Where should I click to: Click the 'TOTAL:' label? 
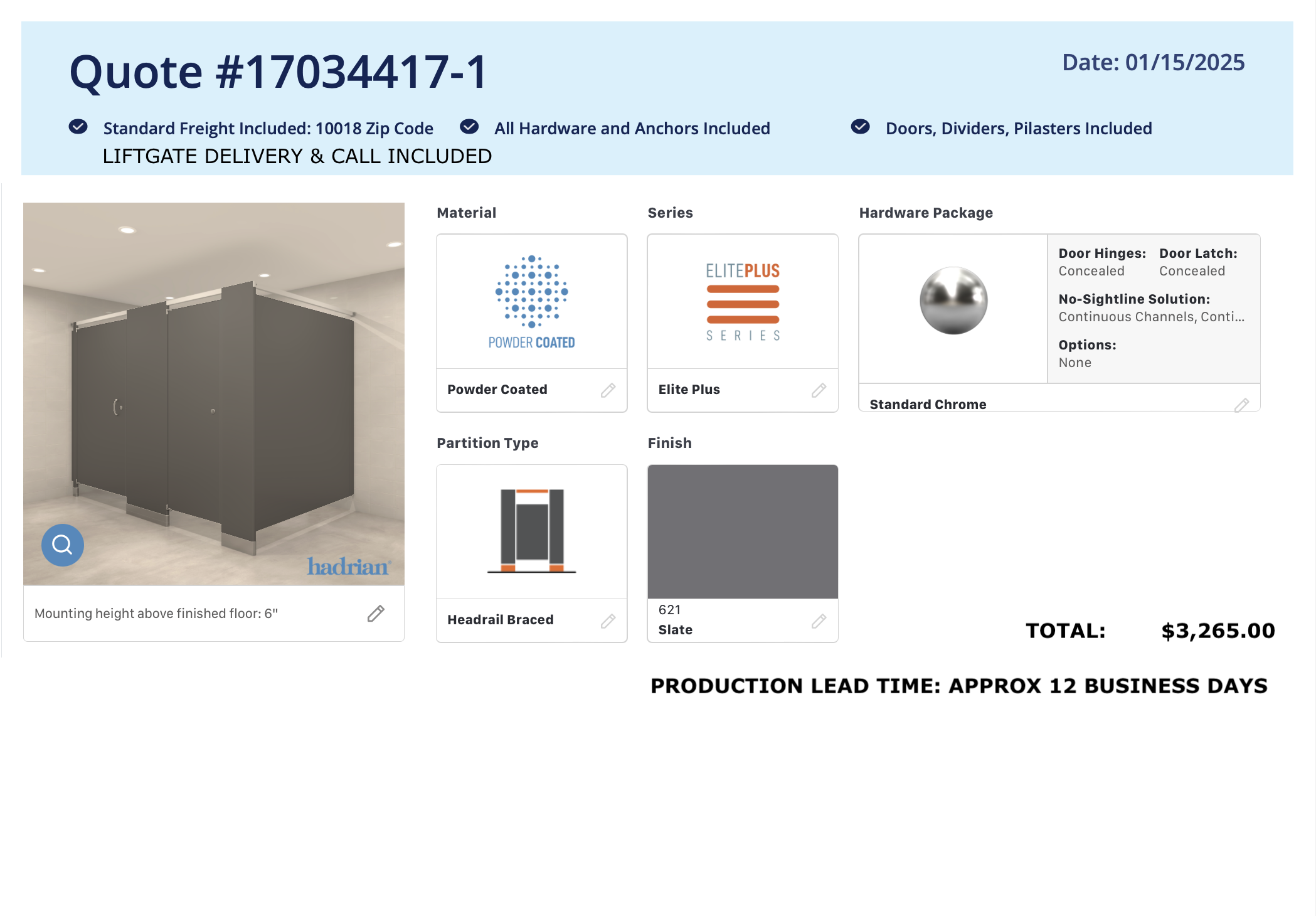(1065, 631)
